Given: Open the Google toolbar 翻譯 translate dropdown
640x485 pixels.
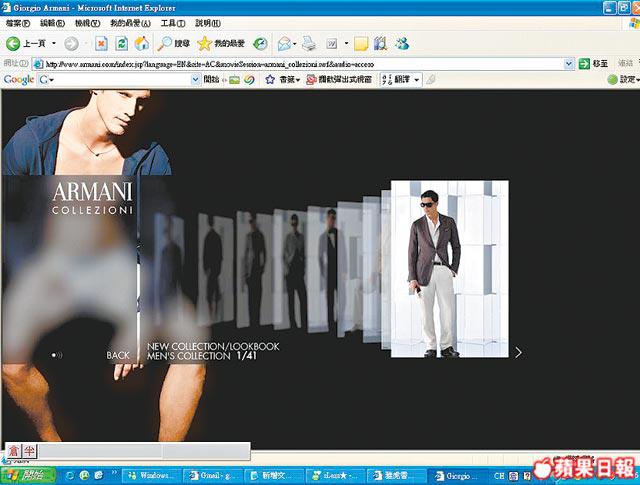Looking at the screenshot, I should click(401, 80).
